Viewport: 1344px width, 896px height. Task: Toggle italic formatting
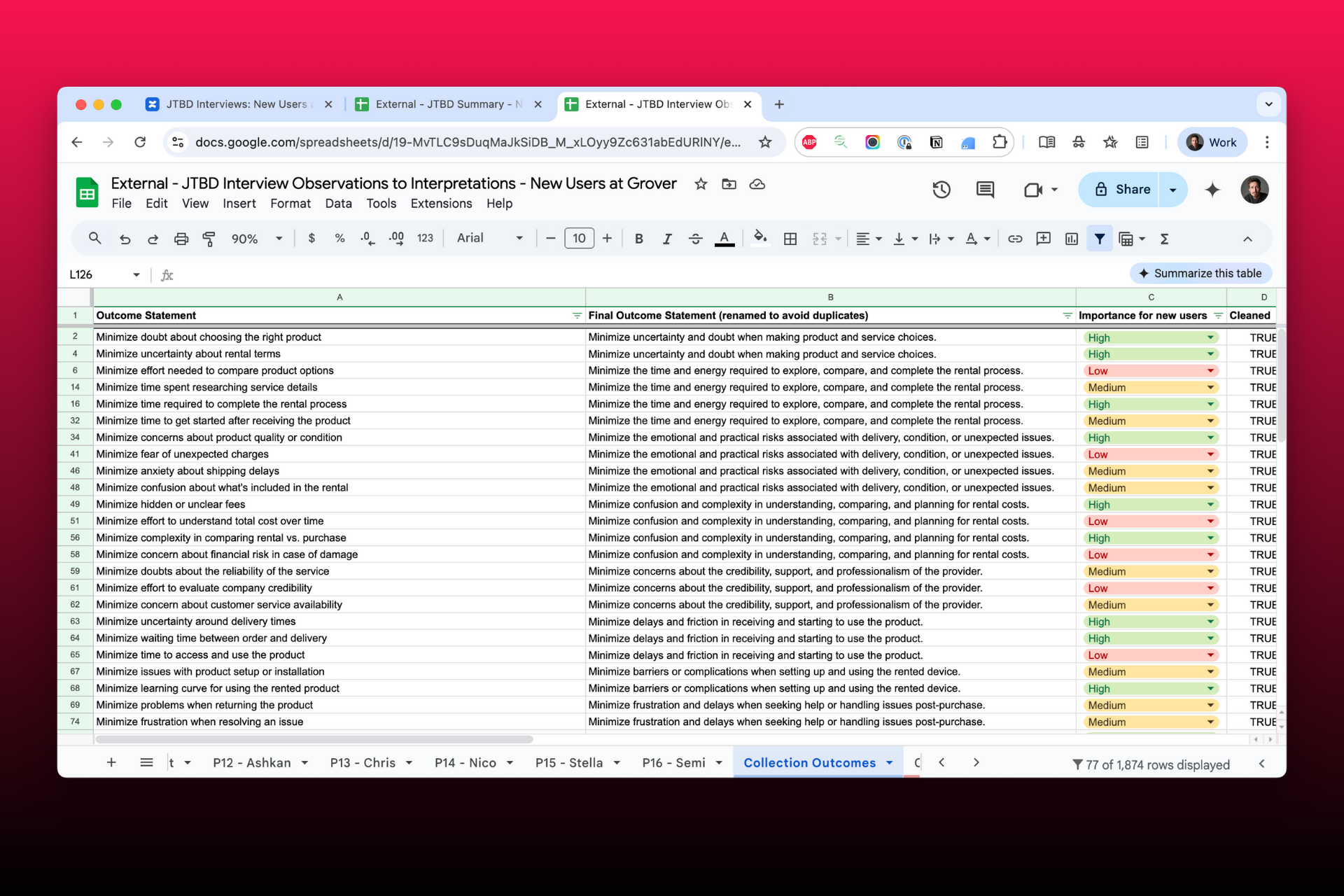coord(666,239)
